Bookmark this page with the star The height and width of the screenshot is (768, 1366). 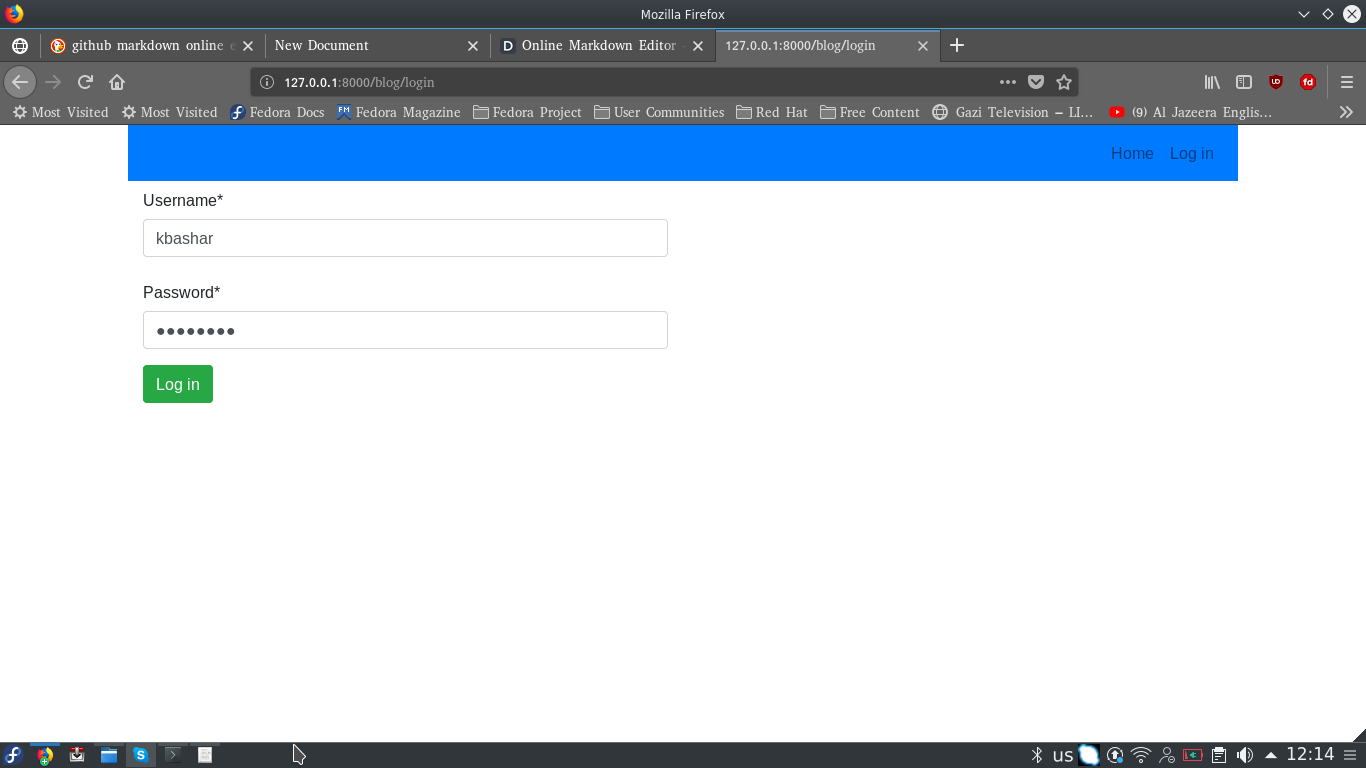1064,82
